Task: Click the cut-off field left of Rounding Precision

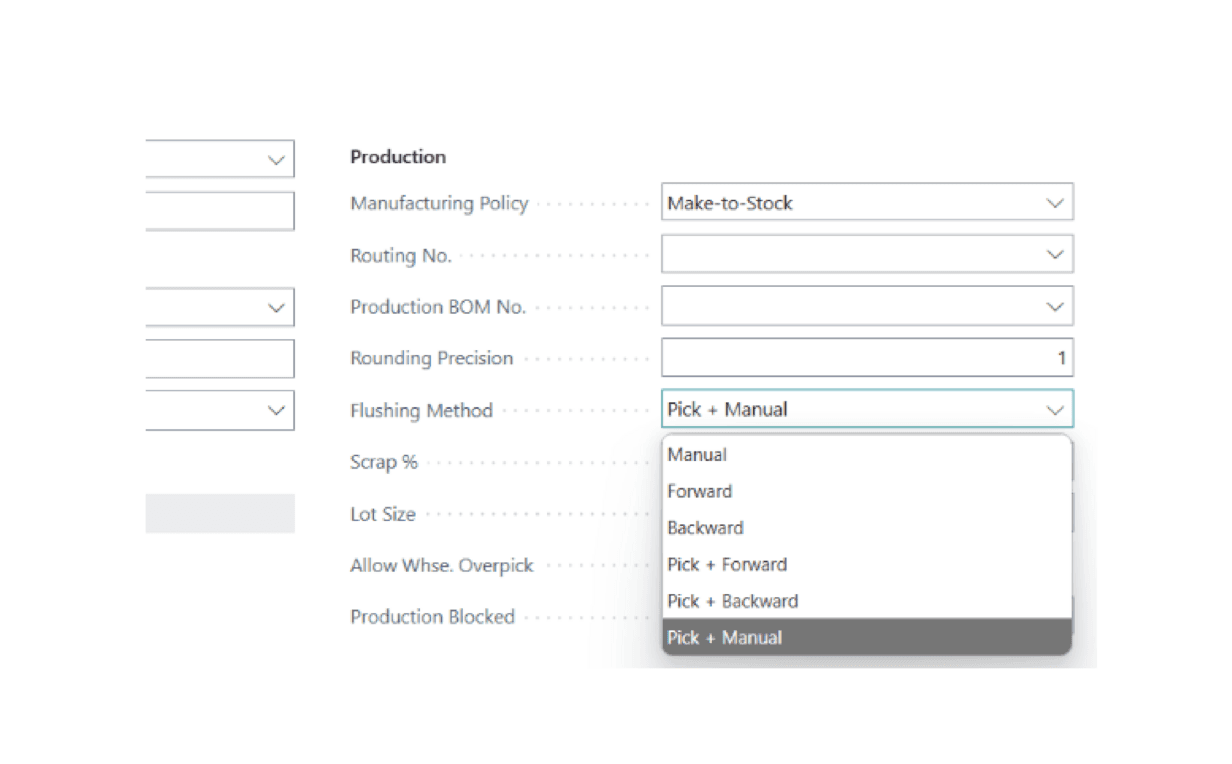Action: [x=220, y=359]
